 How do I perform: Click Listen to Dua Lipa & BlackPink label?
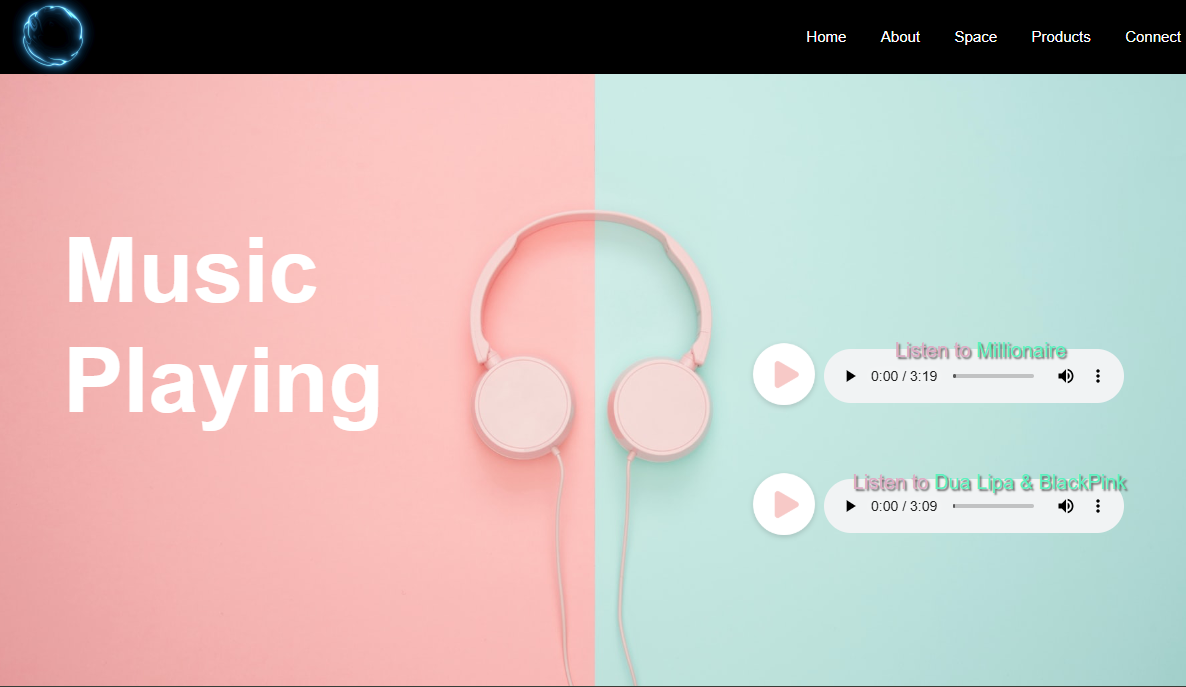(990, 483)
